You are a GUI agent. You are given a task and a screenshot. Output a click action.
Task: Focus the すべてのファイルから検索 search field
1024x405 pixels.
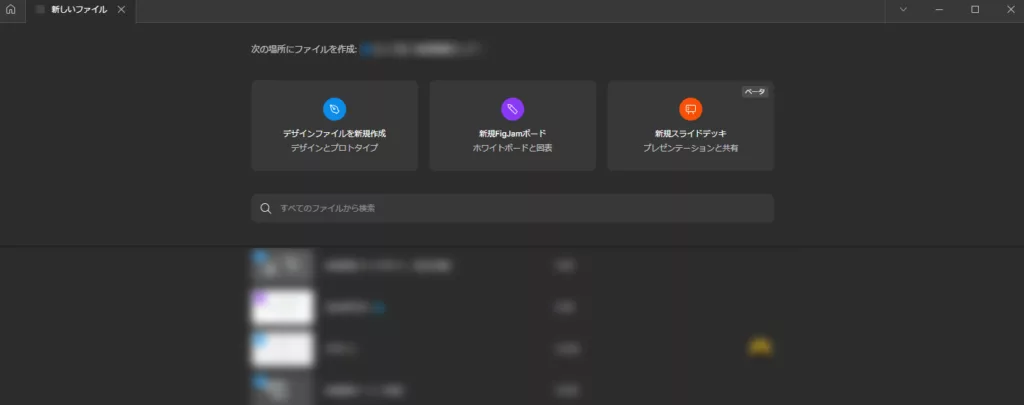tap(513, 208)
